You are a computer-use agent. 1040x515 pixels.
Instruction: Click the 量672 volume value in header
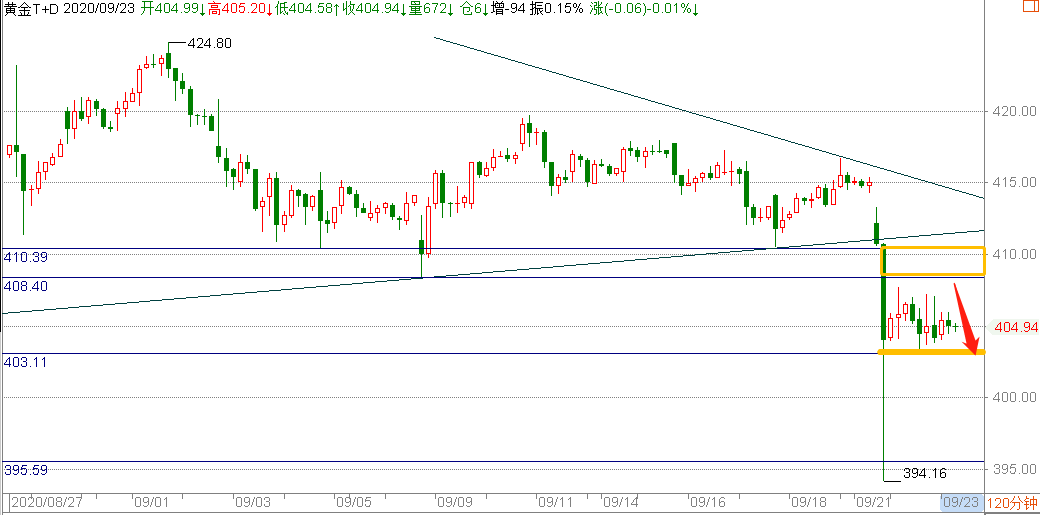pyautogui.click(x=430, y=9)
